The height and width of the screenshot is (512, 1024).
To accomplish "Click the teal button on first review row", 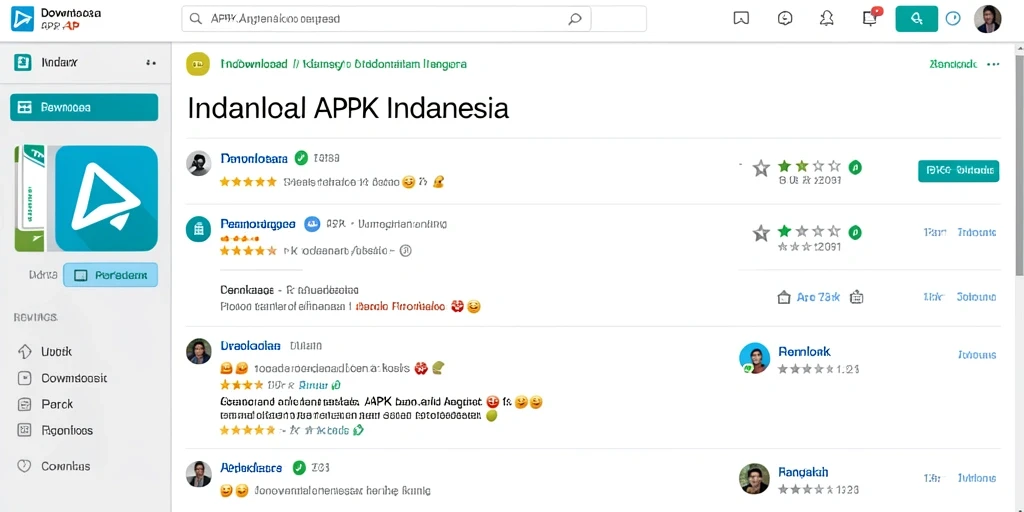I will coord(958,170).
